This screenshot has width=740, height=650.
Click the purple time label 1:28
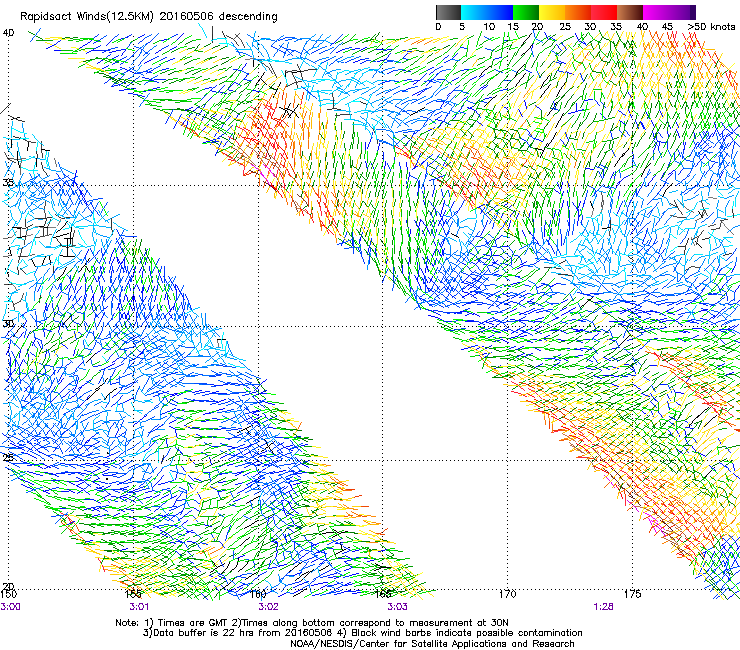click(604, 607)
